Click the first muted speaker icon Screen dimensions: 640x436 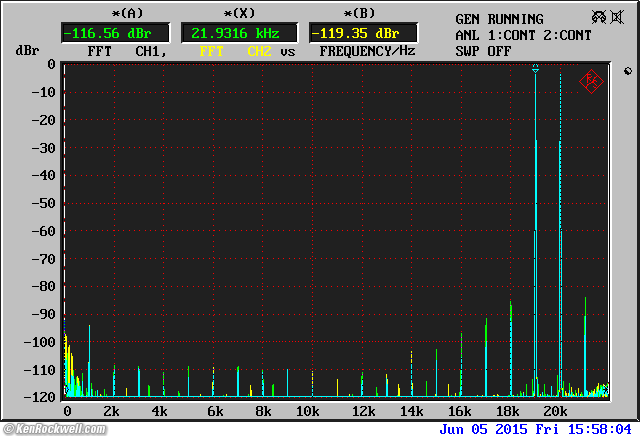click(598, 17)
